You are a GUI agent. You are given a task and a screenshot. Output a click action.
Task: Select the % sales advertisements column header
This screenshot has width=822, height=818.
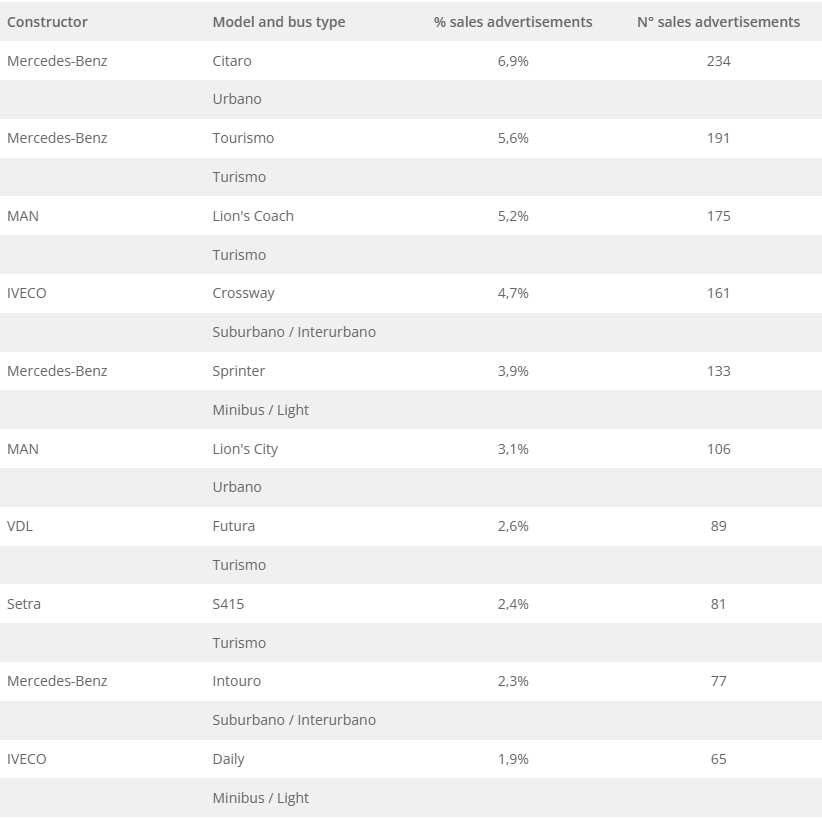tap(513, 22)
